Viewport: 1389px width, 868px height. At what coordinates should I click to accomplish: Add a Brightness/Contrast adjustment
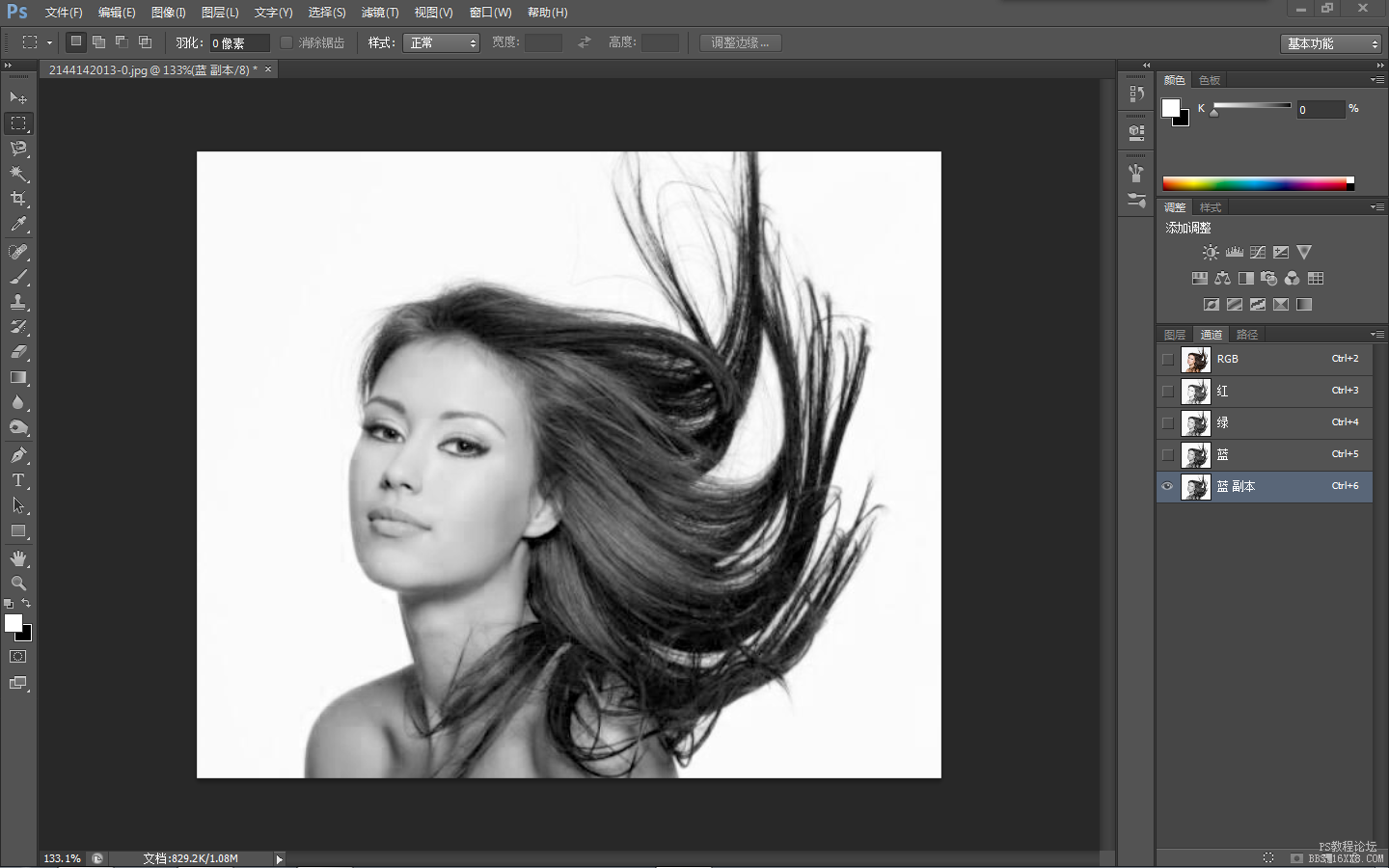point(1211,252)
